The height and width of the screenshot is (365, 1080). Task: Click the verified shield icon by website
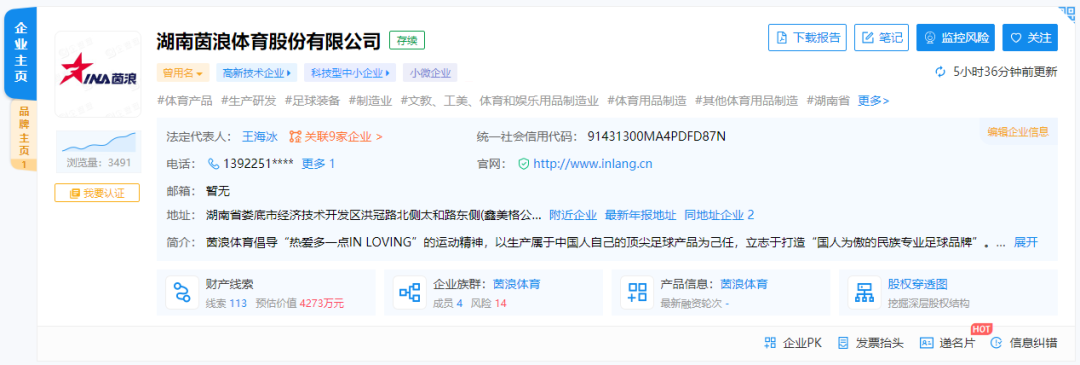tap(523, 164)
